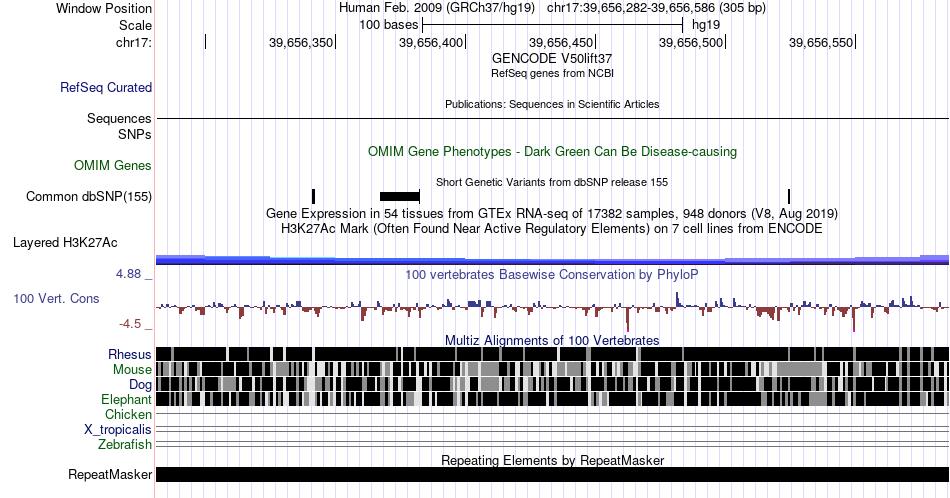The height and width of the screenshot is (498, 950).
Task: Select the Chicken alignment row label
Action: click(128, 414)
